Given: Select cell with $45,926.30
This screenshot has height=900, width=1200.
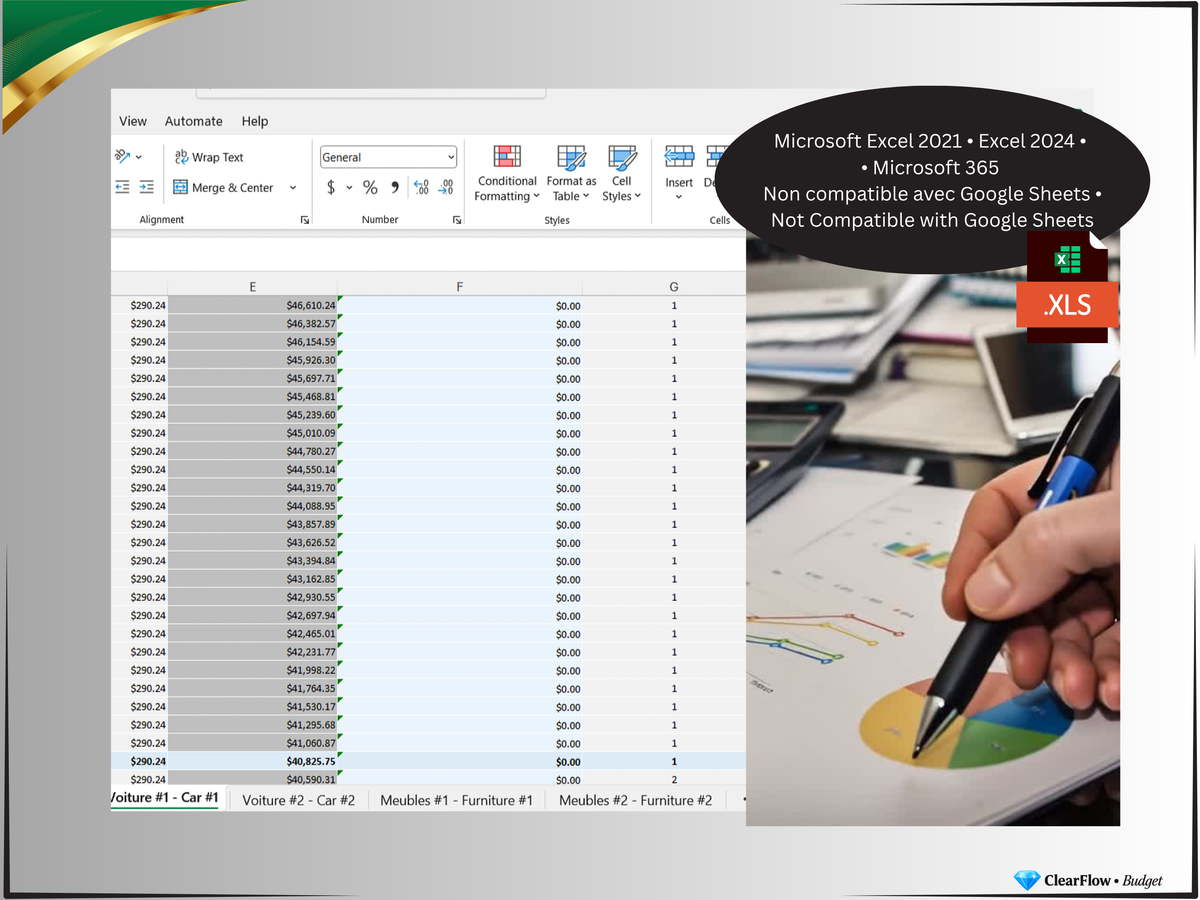Looking at the screenshot, I should pyautogui.click(x=253, y=360).
